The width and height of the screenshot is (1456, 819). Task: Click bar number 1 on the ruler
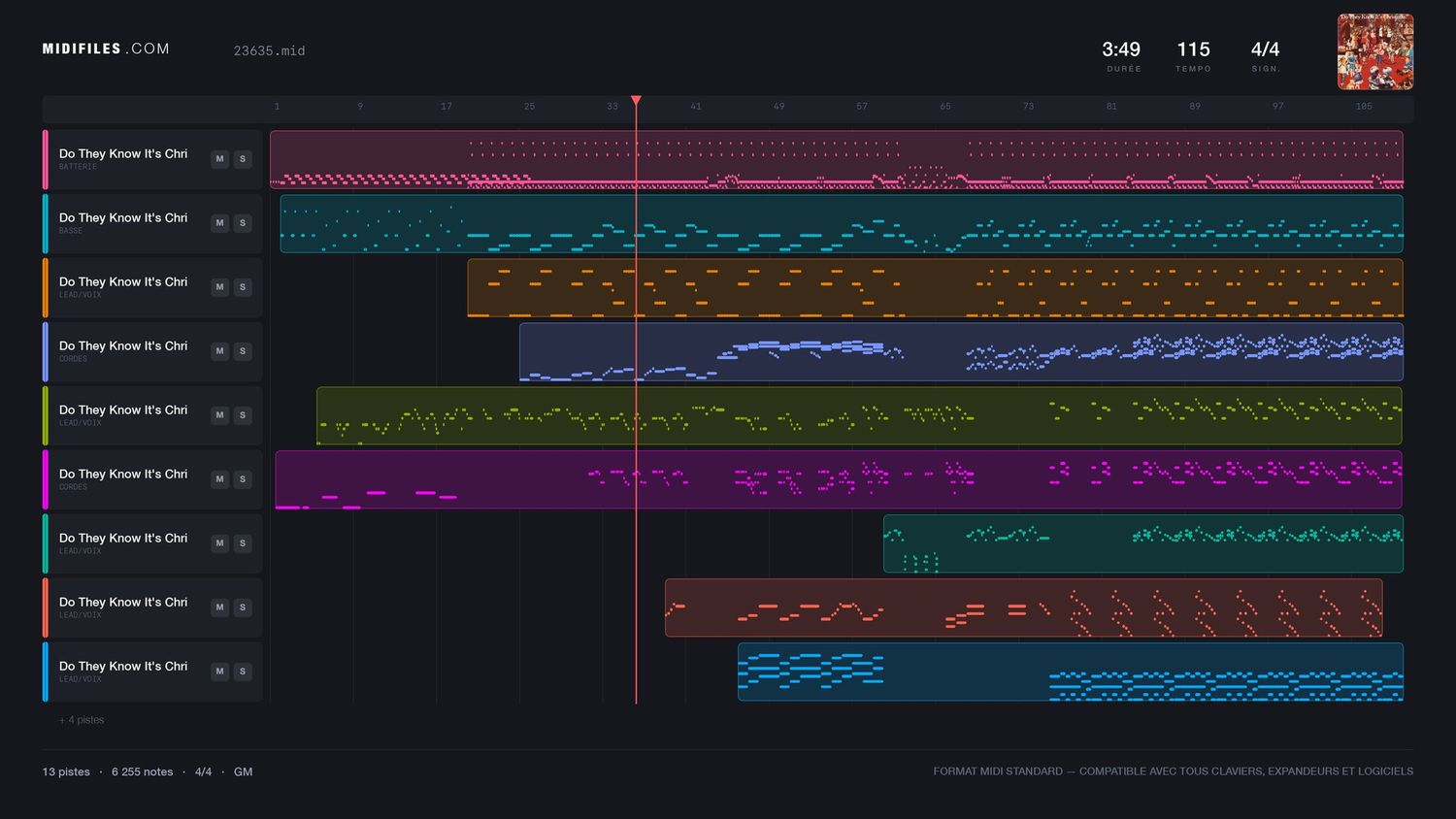click(277, 106)
